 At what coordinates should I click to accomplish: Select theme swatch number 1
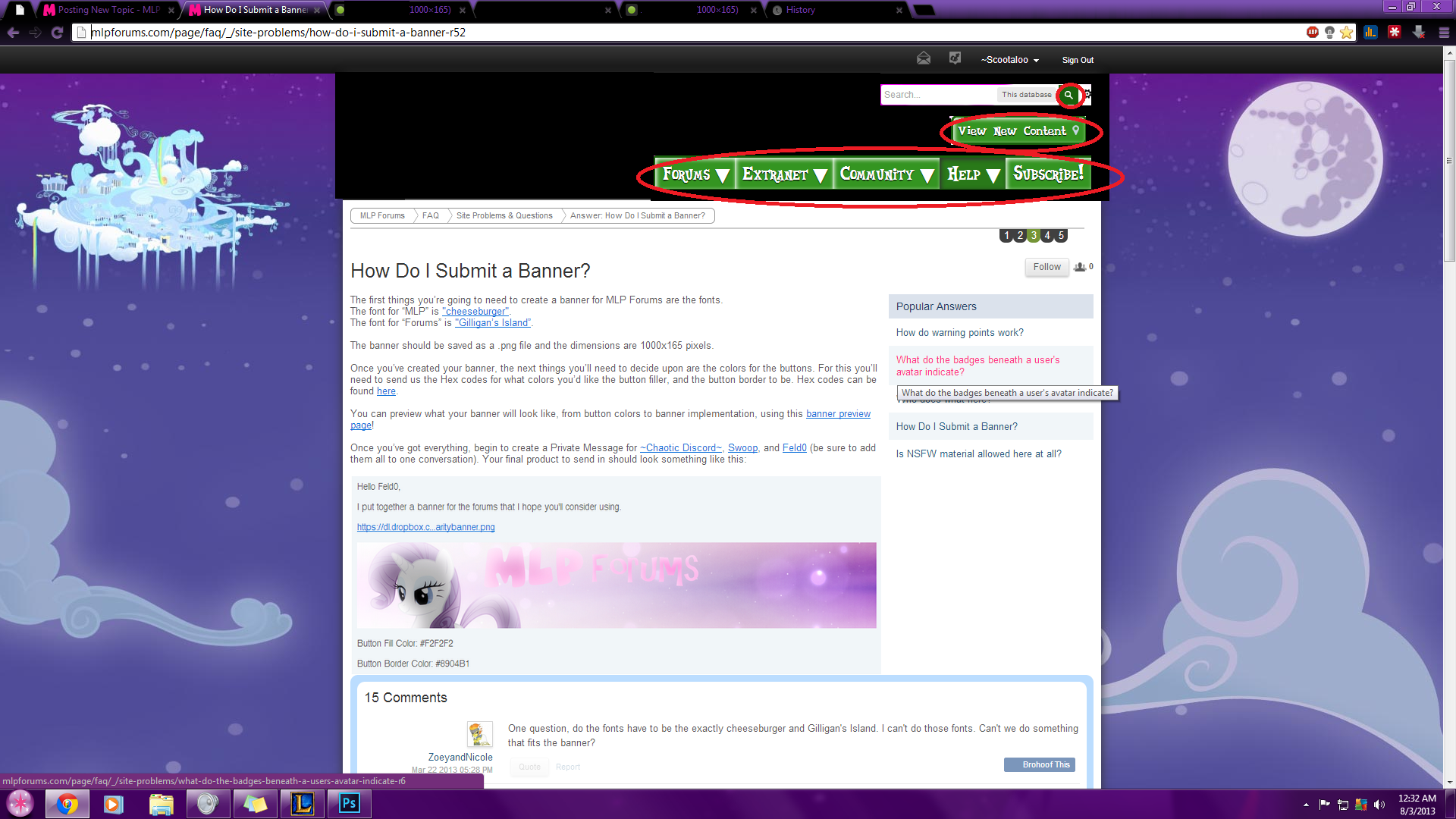click(1006, 236)
